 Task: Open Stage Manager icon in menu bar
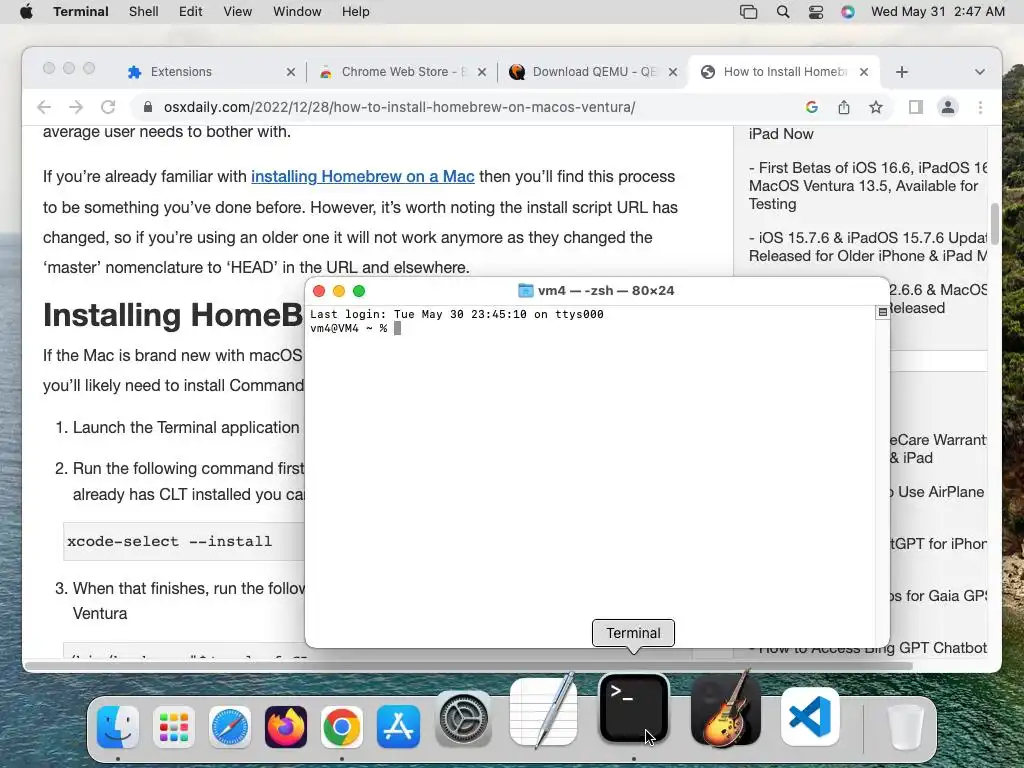click(x=748, y=12)
